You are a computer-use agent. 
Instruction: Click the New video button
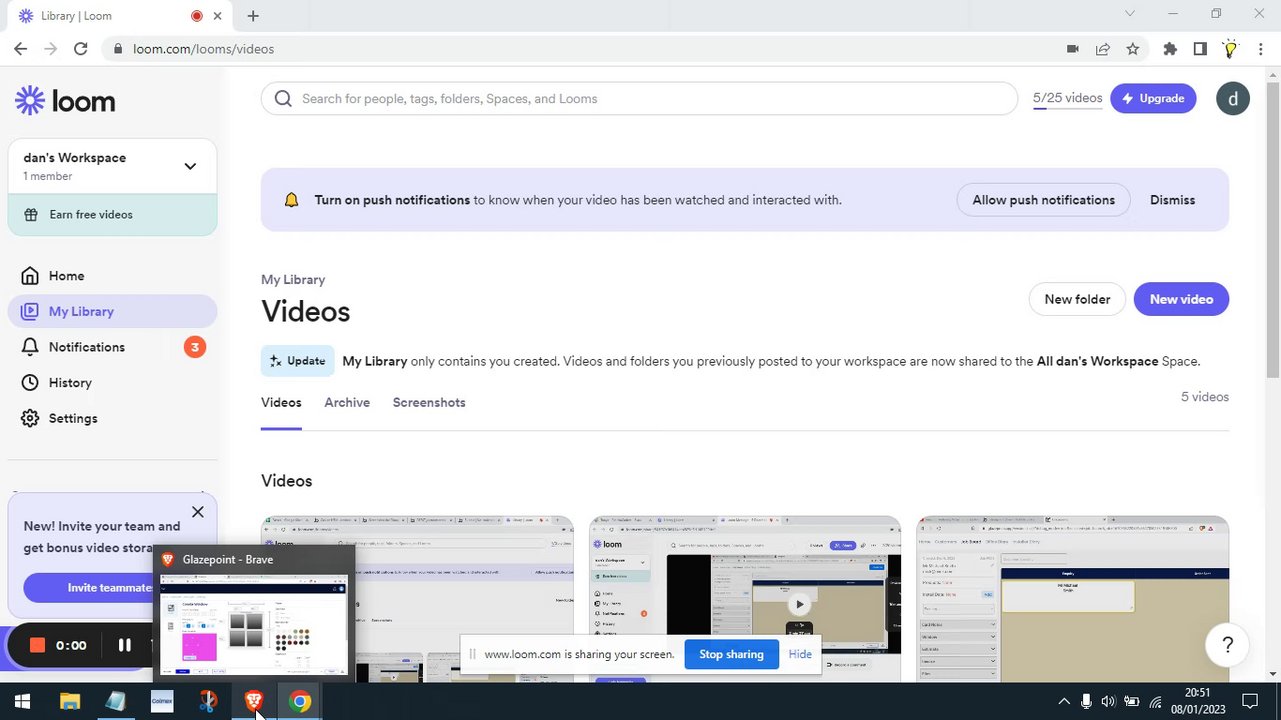point(1181,299)
